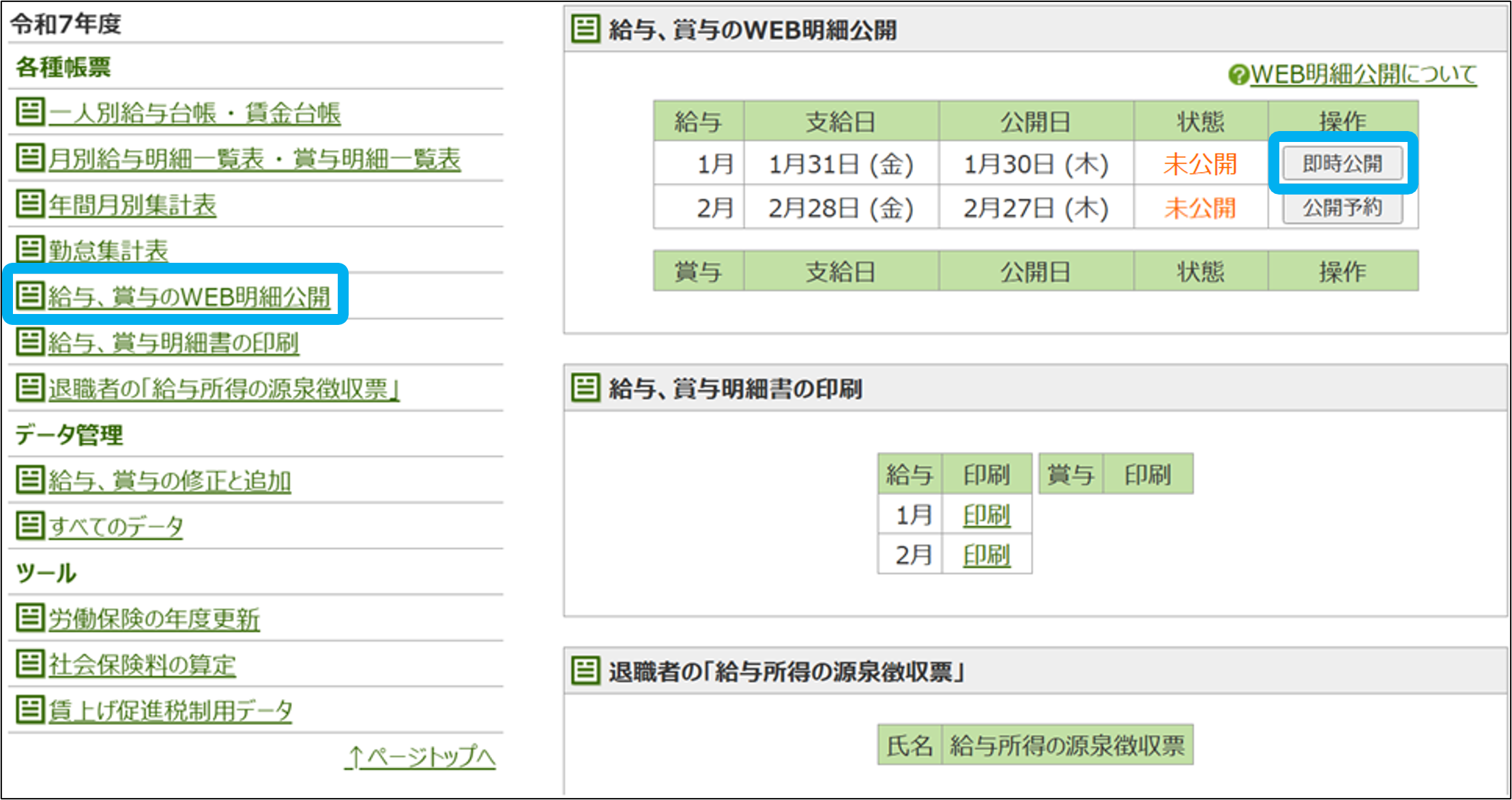
Task: Open 給与、賞与の修正と追加 link
Action: click(x=169, y=481)
